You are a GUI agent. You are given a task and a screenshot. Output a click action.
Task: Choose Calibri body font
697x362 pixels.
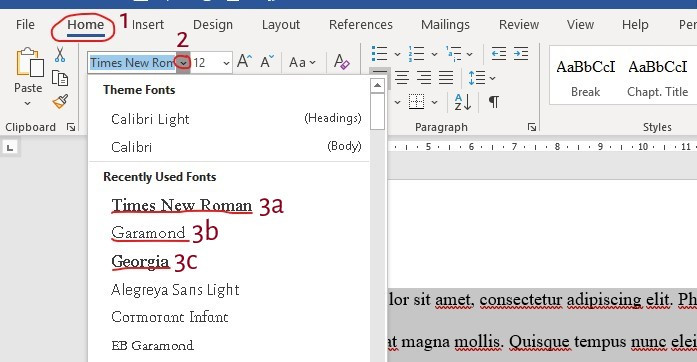pos(229,147)
